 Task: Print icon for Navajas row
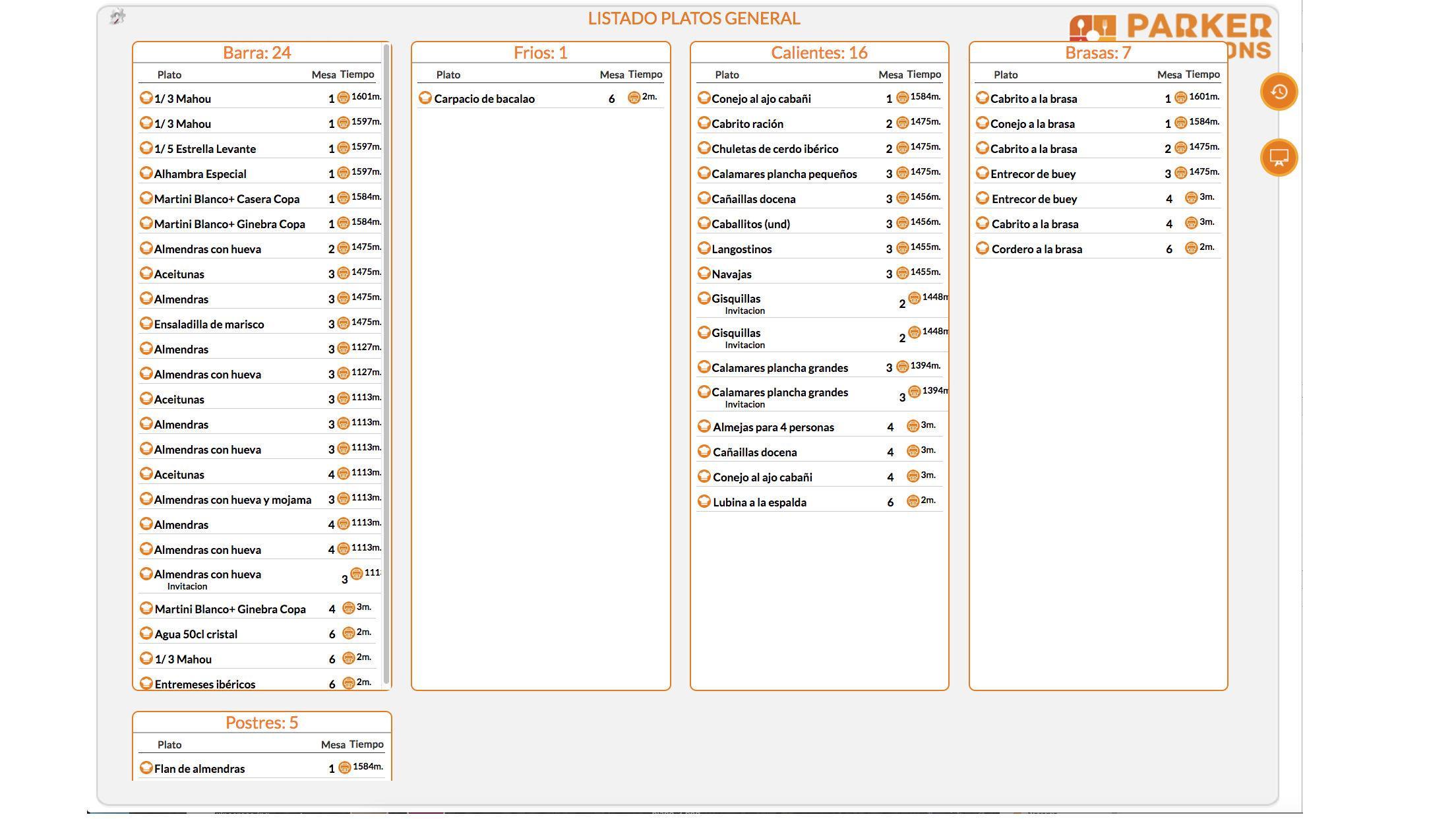pos(902,273)
